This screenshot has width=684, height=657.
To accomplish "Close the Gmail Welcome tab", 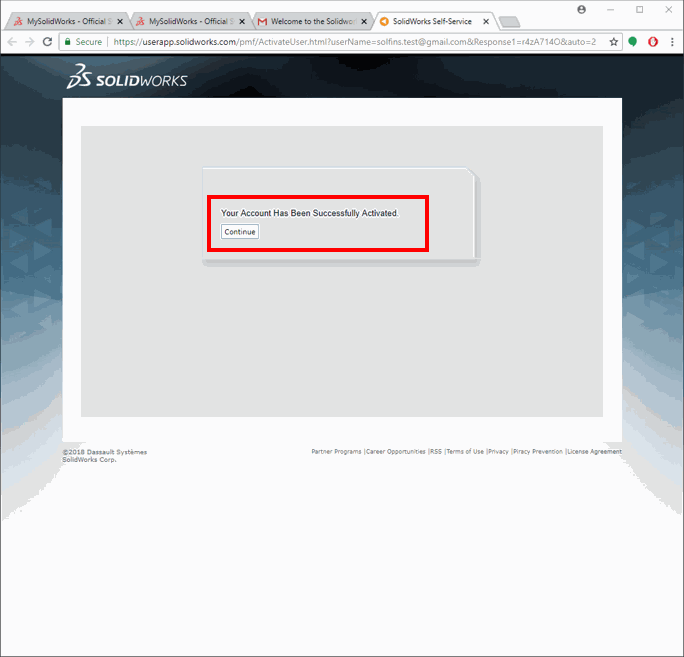I will pyautogui.click(x=364, y=21).
